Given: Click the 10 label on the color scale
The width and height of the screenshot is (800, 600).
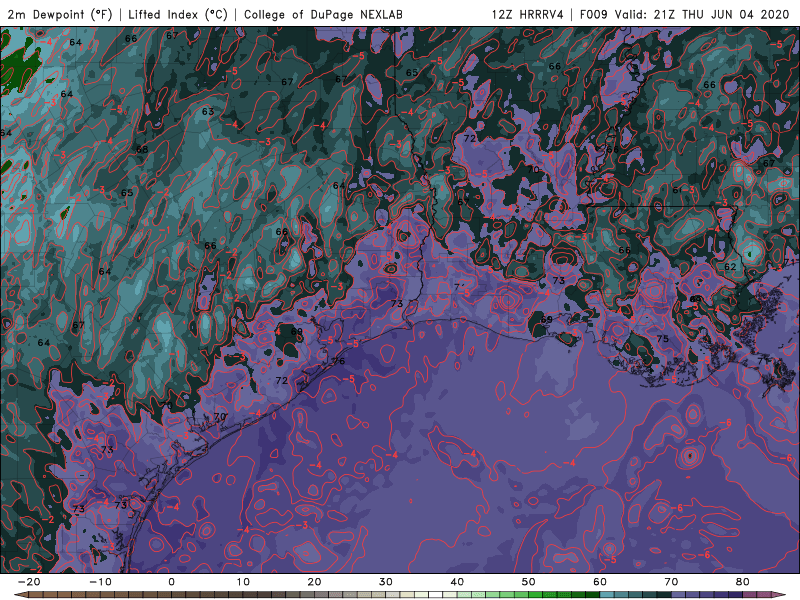Looking at the screenshot, I should point(243,582).
